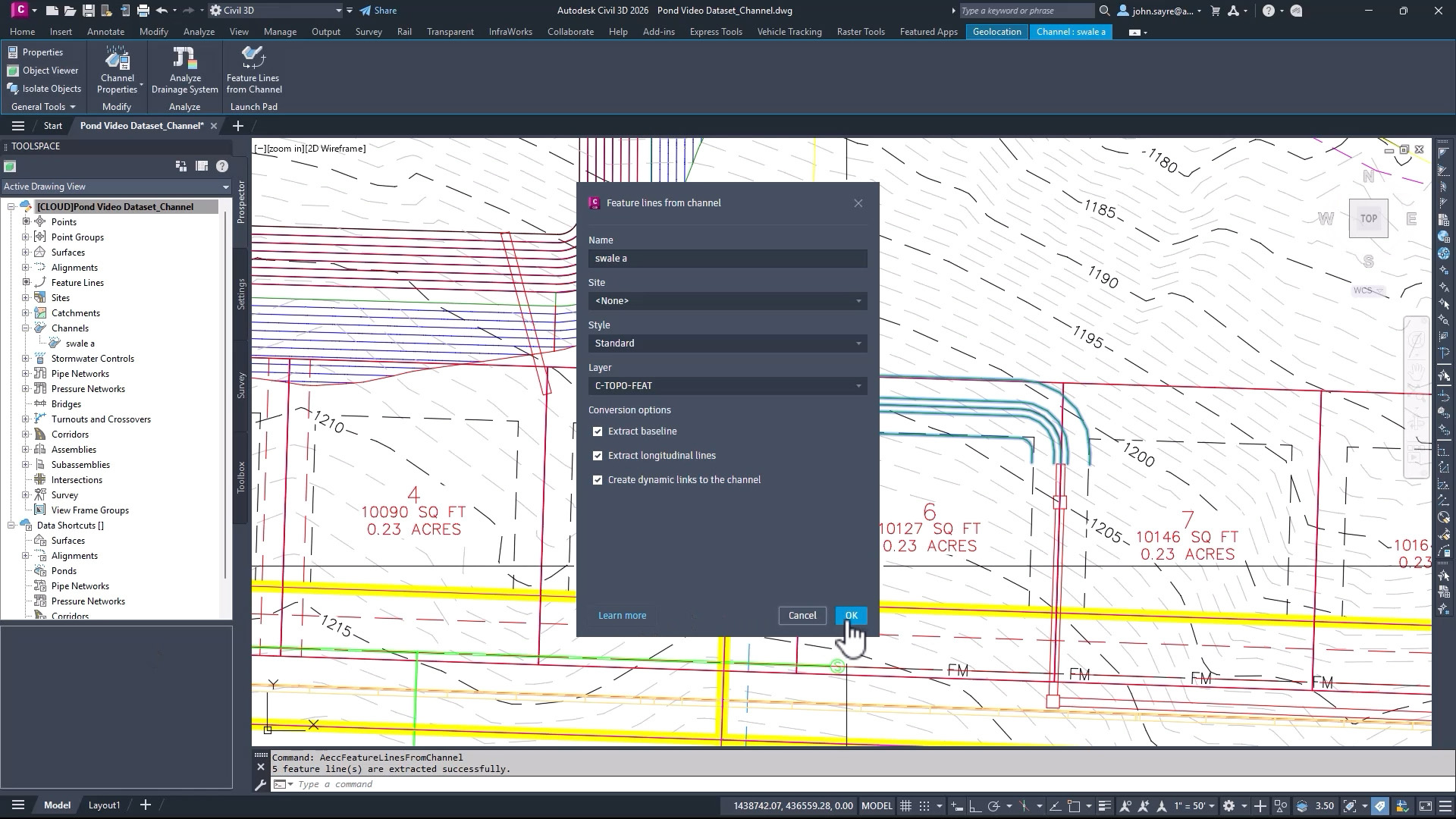Open the Analyze ribbon tab
This screenshot has height=819, width=1456.
coord(199,32)
